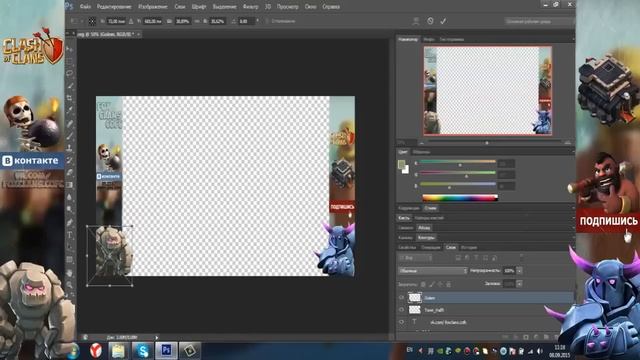The image size is (640, 360).
Task: Select the History Brush tool
Action: coord(70,160)
